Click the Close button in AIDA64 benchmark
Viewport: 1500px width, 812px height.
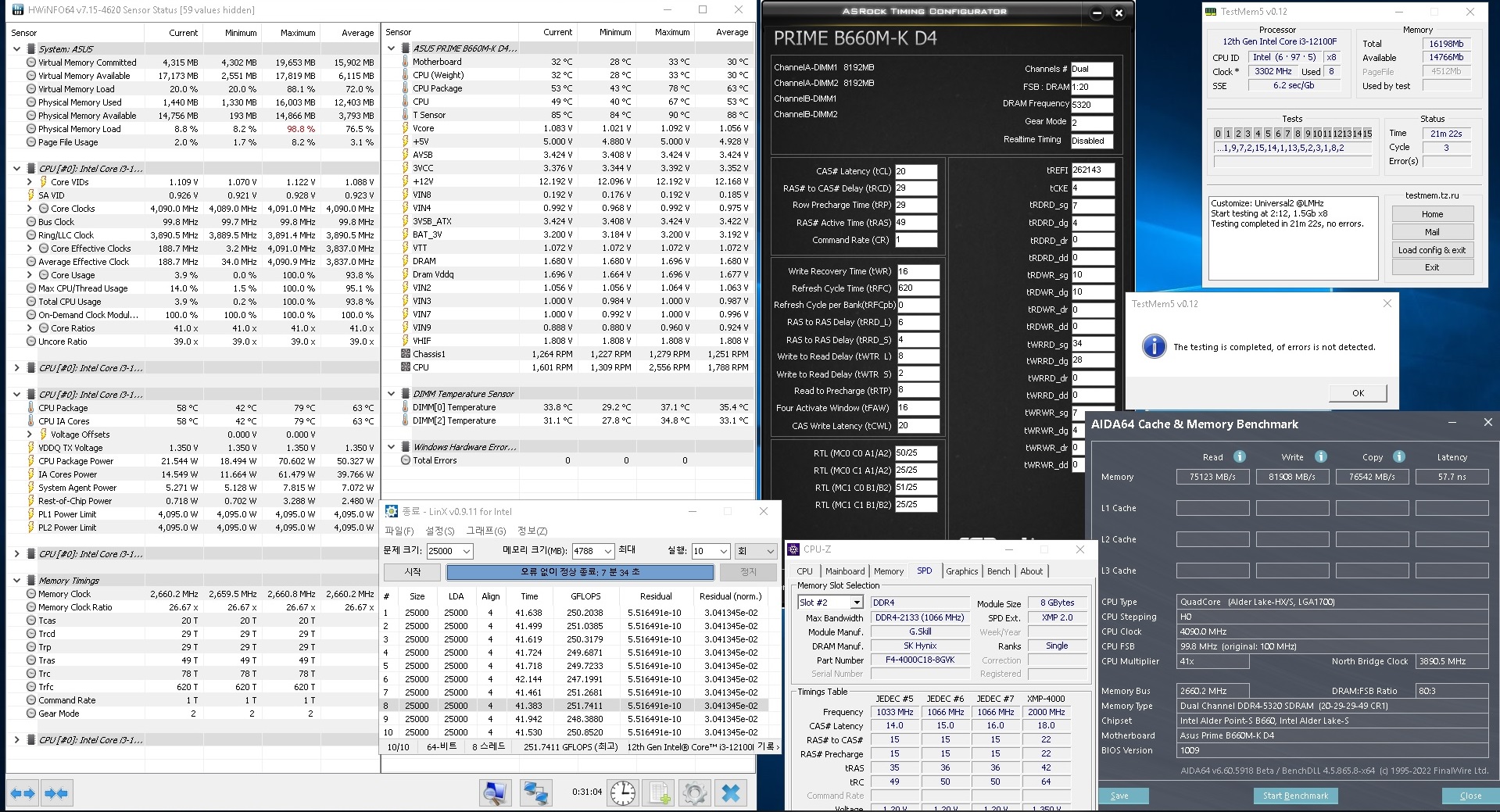click(x=1470, y=796)
